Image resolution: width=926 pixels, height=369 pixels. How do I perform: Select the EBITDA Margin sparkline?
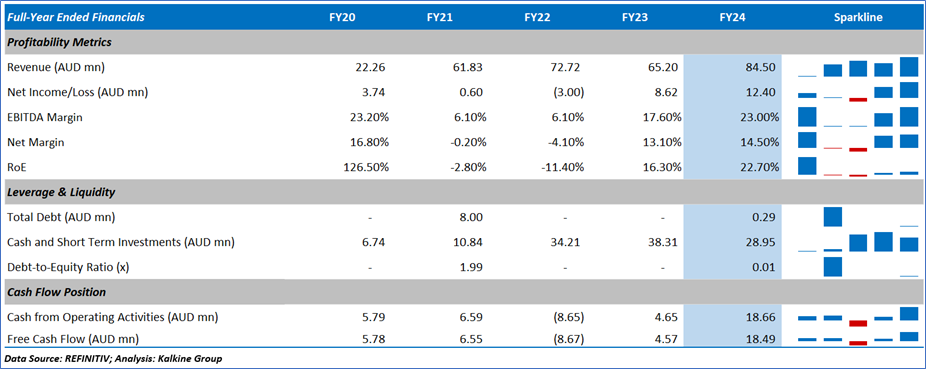857,117
